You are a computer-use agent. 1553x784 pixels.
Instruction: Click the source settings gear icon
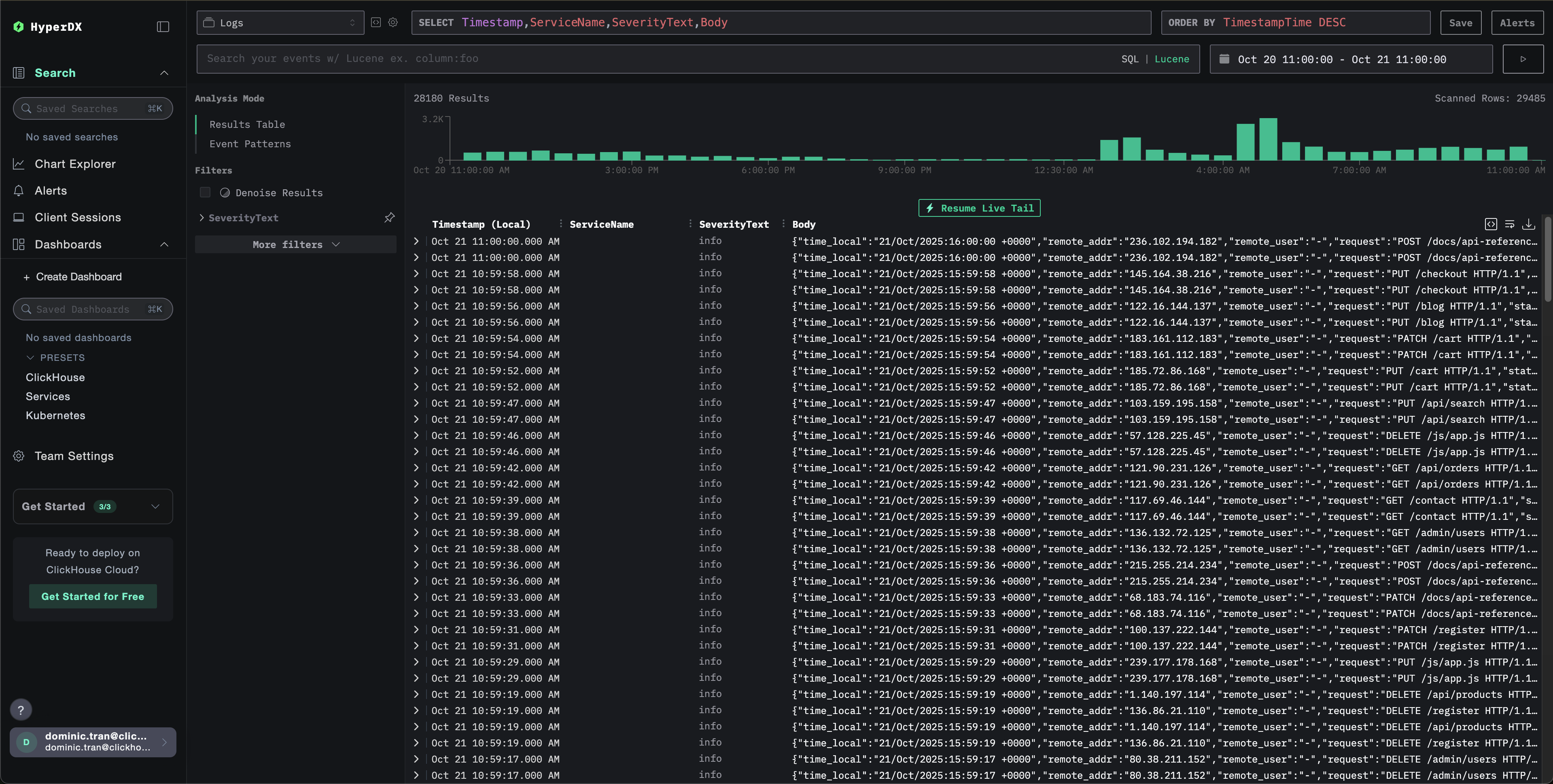[x=393, y=22]
